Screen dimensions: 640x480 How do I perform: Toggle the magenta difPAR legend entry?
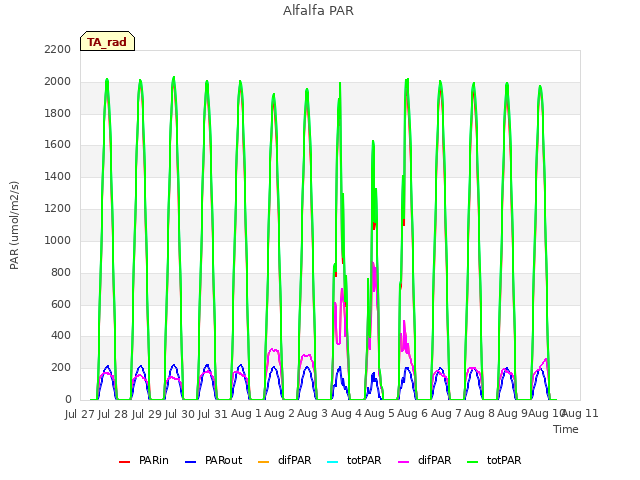424,460
